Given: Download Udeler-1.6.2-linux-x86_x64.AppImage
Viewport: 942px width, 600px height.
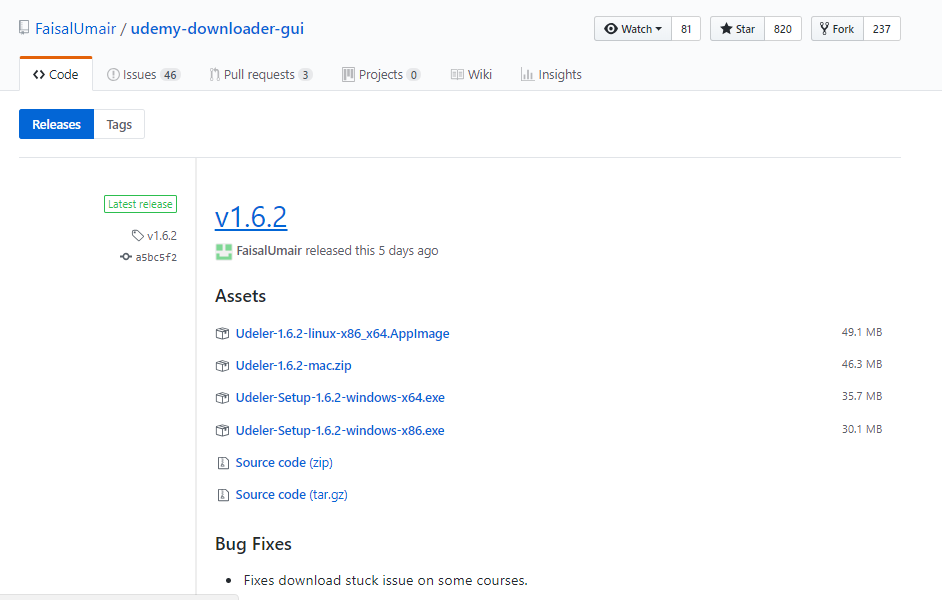Looking at the screenshot, I should click(x=342, y=333).
